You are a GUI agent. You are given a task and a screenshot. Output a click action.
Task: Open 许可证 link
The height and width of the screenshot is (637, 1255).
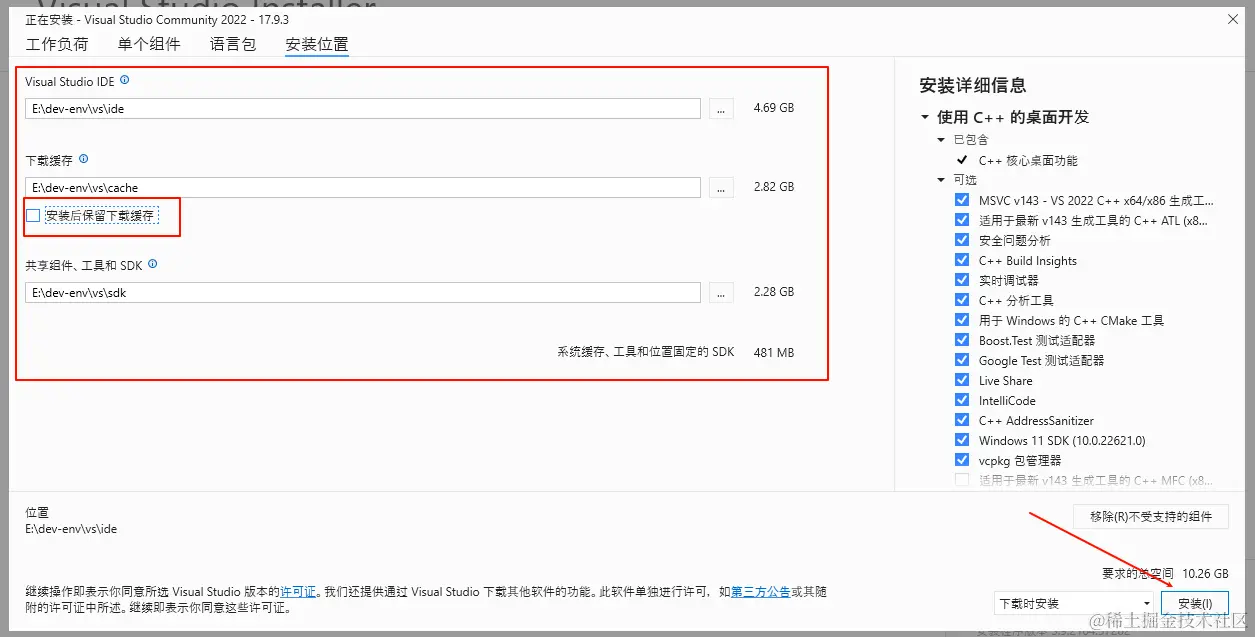[298, 592]
